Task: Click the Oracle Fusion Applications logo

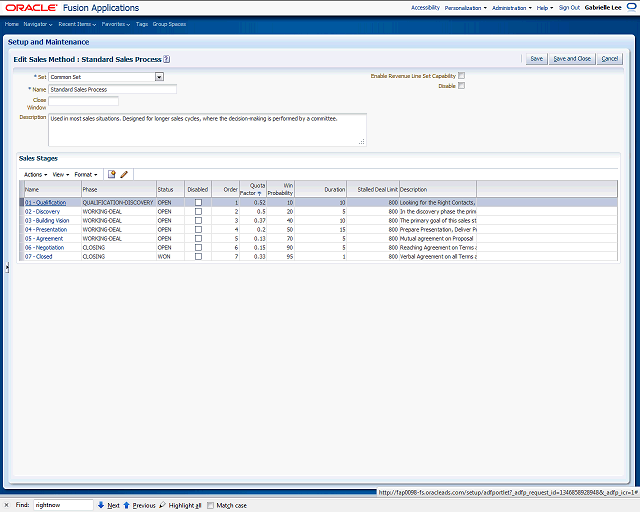Action: [x=72, y=8]
